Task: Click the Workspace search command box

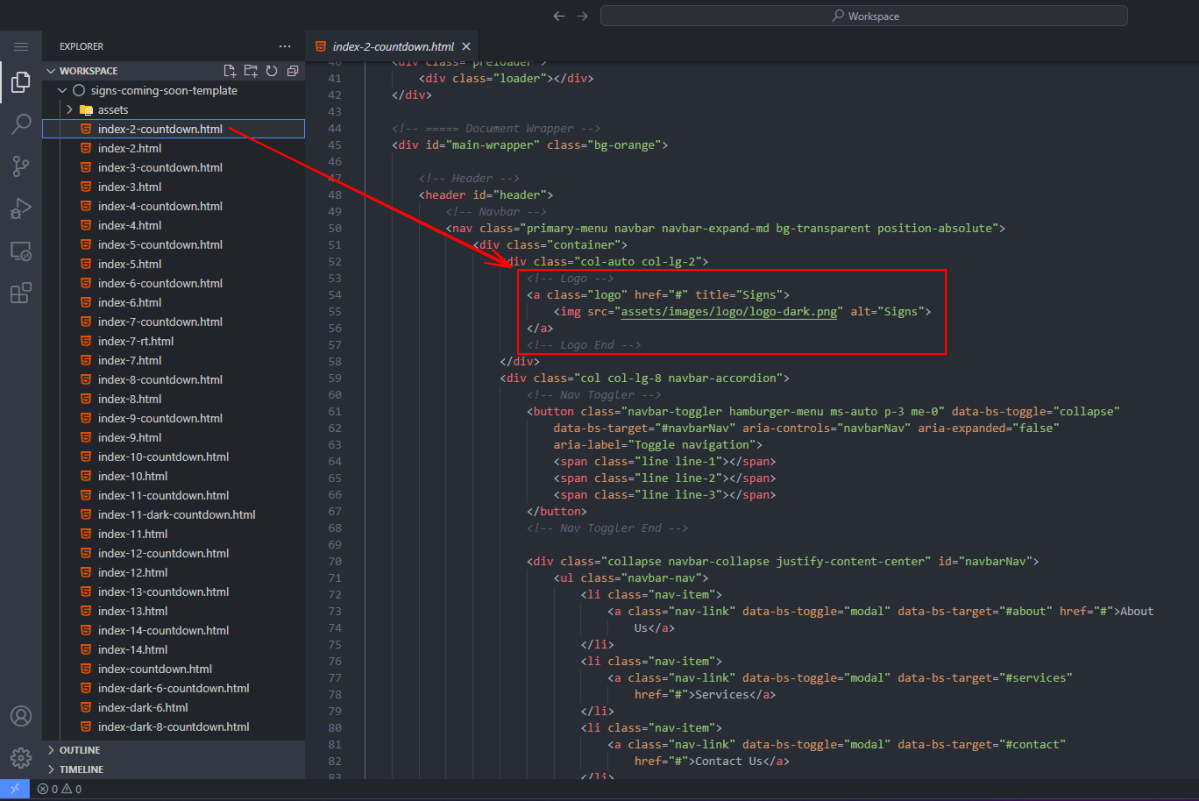Action: click(864, 16)
